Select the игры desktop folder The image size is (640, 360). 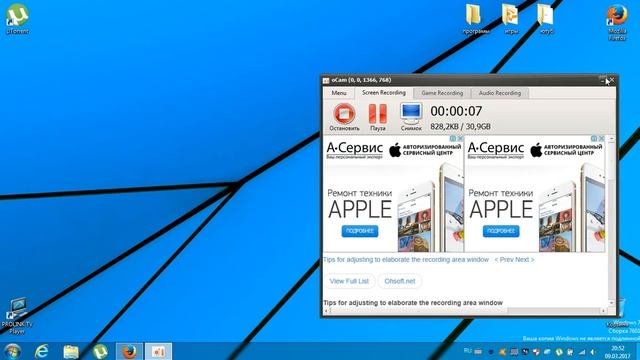pyautogui.click(x=511, y=19)
